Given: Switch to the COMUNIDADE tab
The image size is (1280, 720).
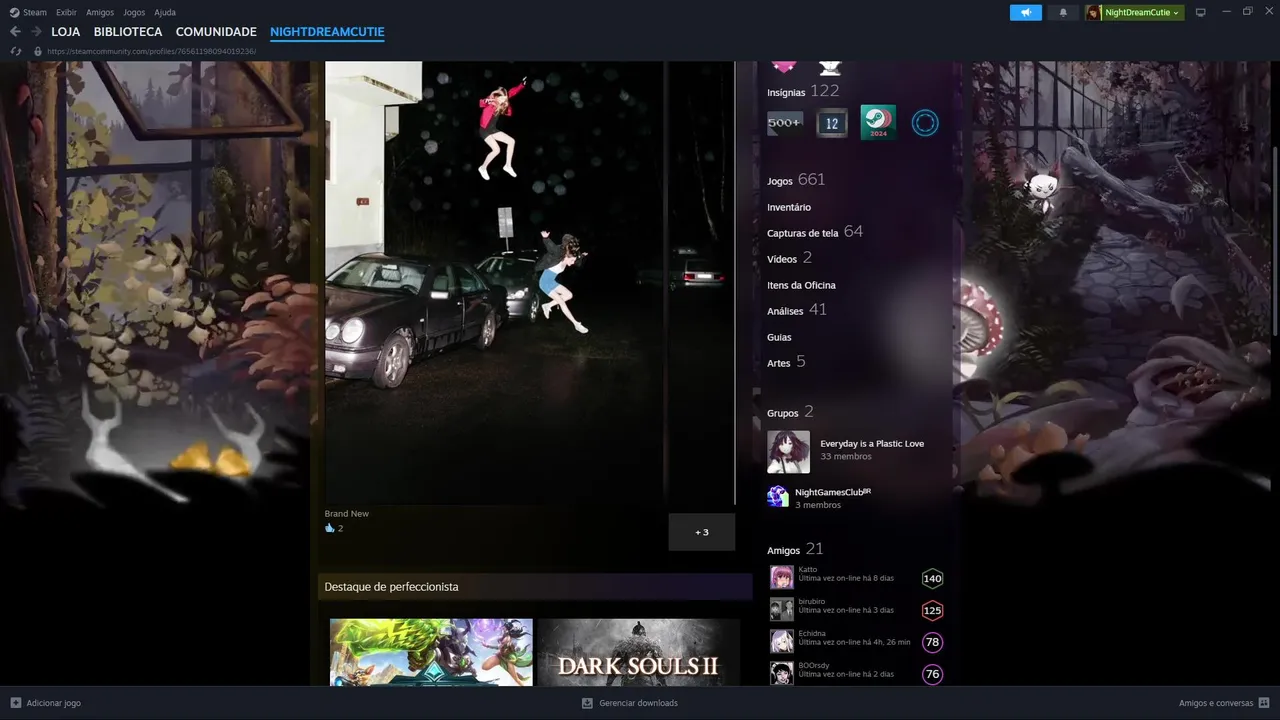Looking at the screenshot, I should pos(216,32).
